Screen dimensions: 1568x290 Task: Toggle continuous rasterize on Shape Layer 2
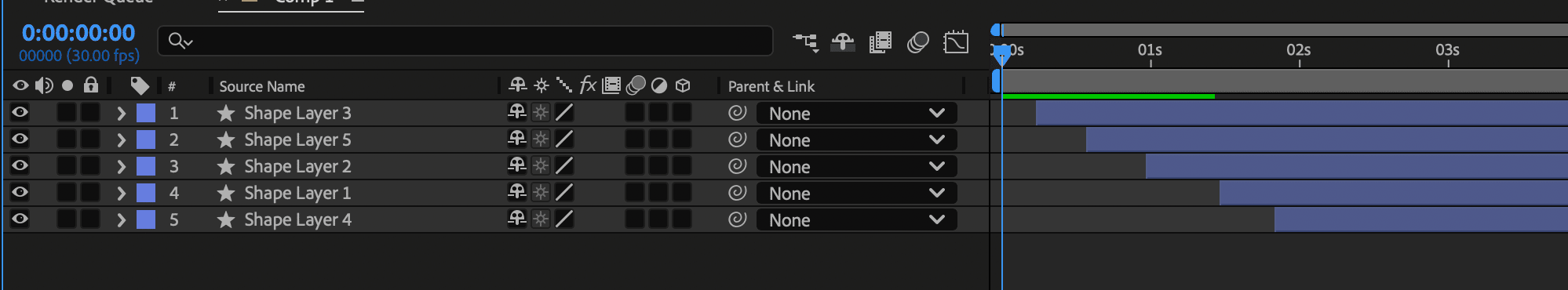pos(541,166)
